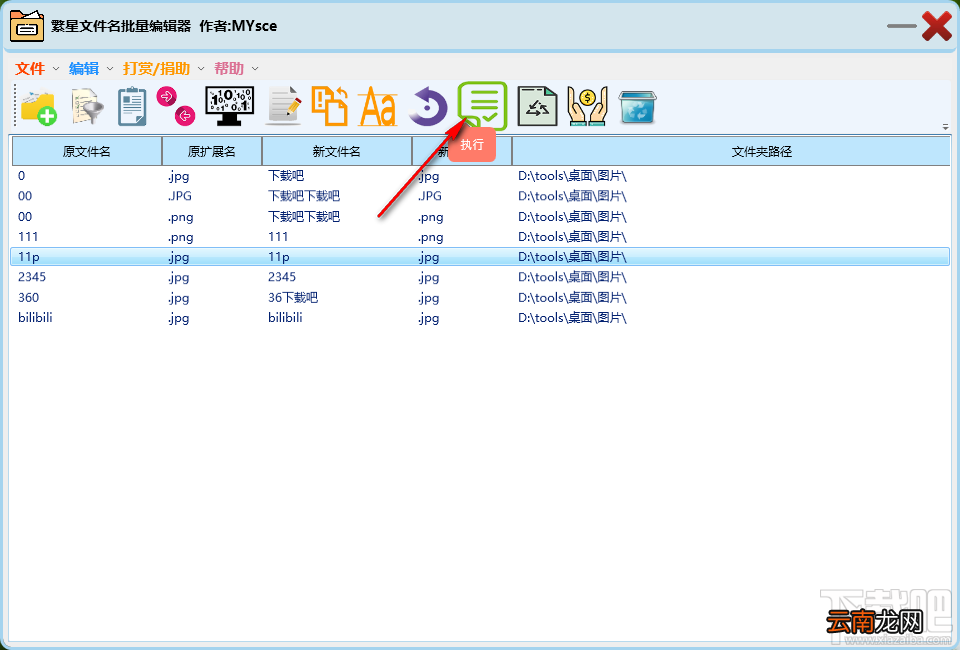Screen dimensions: 960x650
Task: Open the 文件 menu
Action: (30, 69)
